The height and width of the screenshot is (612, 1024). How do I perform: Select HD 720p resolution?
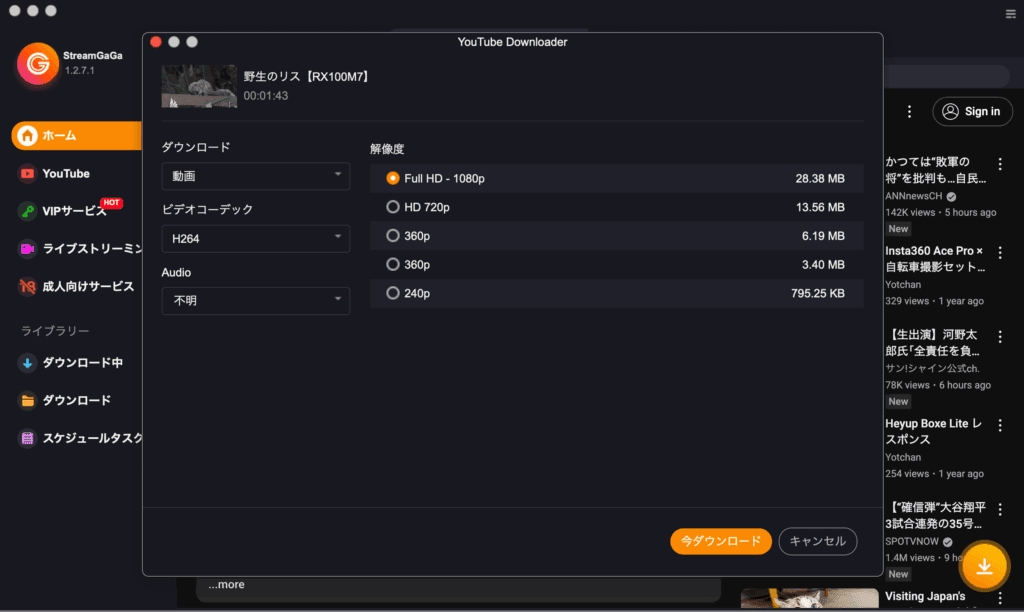pyautogui.click(x=616, y=207)
